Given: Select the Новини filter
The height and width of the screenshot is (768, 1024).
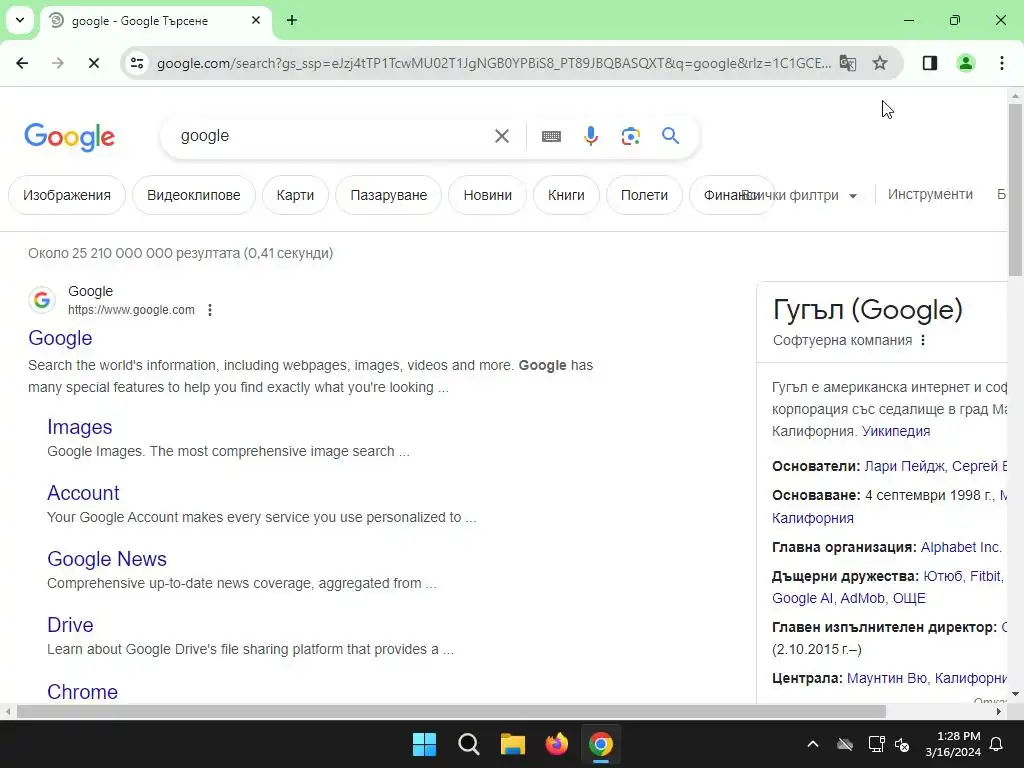Looking at the screenshot, I should (x=488, y=195).
